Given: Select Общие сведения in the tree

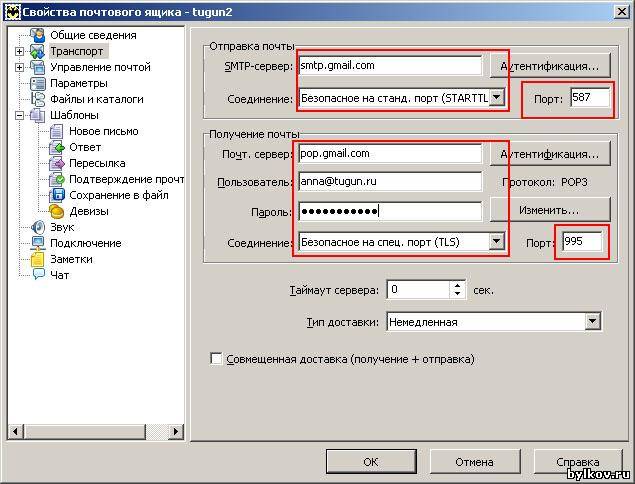Looking at the screenshot, I should [x=93, y=35].
